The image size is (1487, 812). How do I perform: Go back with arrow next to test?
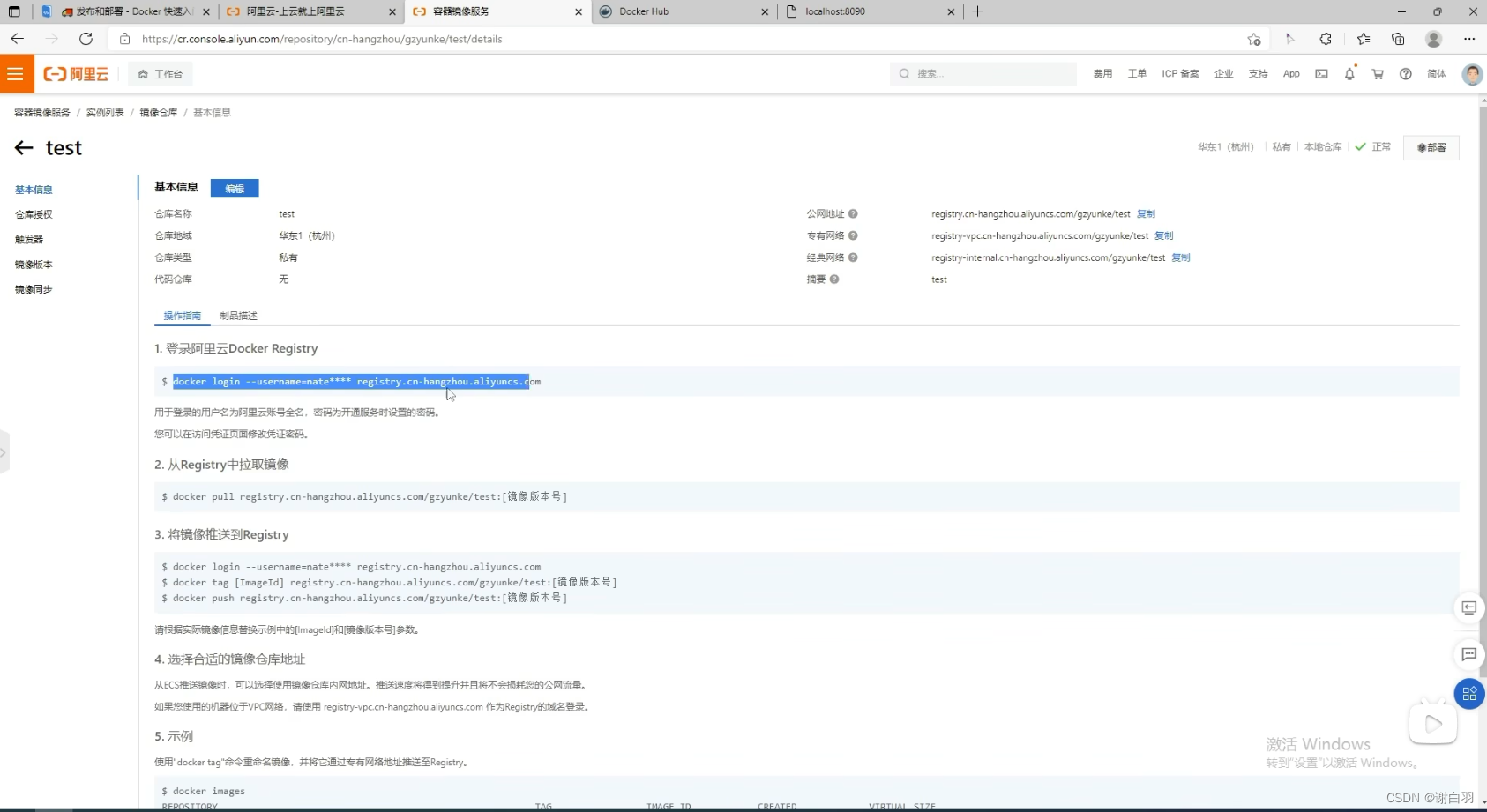(x=24, y=148)
